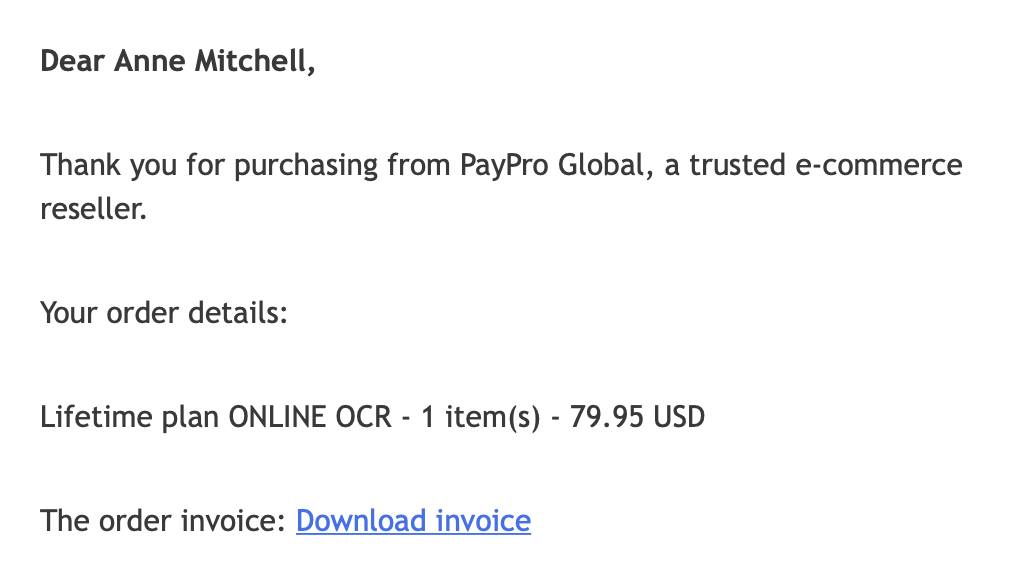This screenshot has width=1022, height=562.
Task: Click the words 'Thank you' in the message
Action: pyautogui.click(x=108, y=165)
